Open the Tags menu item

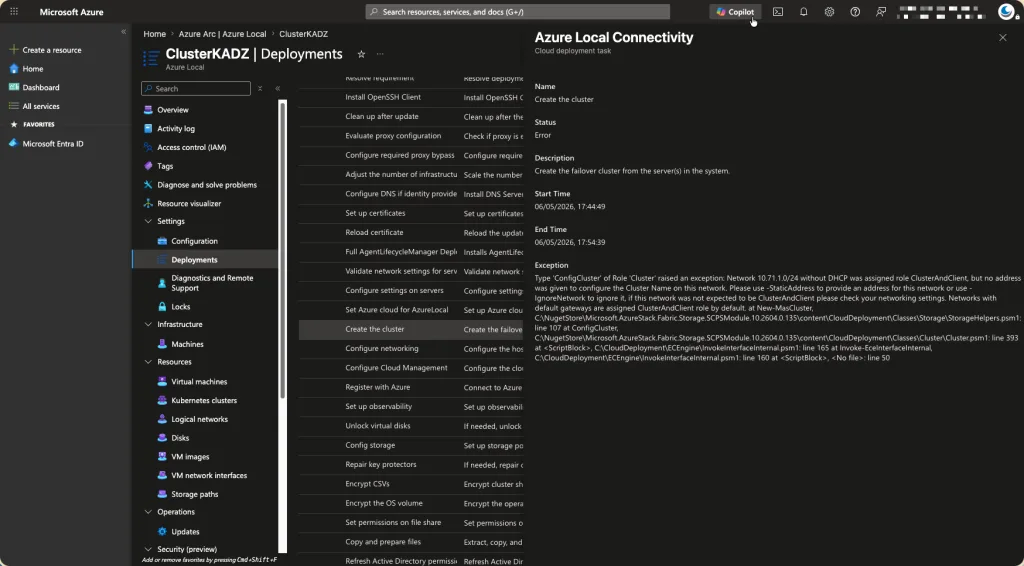(165, 166)
